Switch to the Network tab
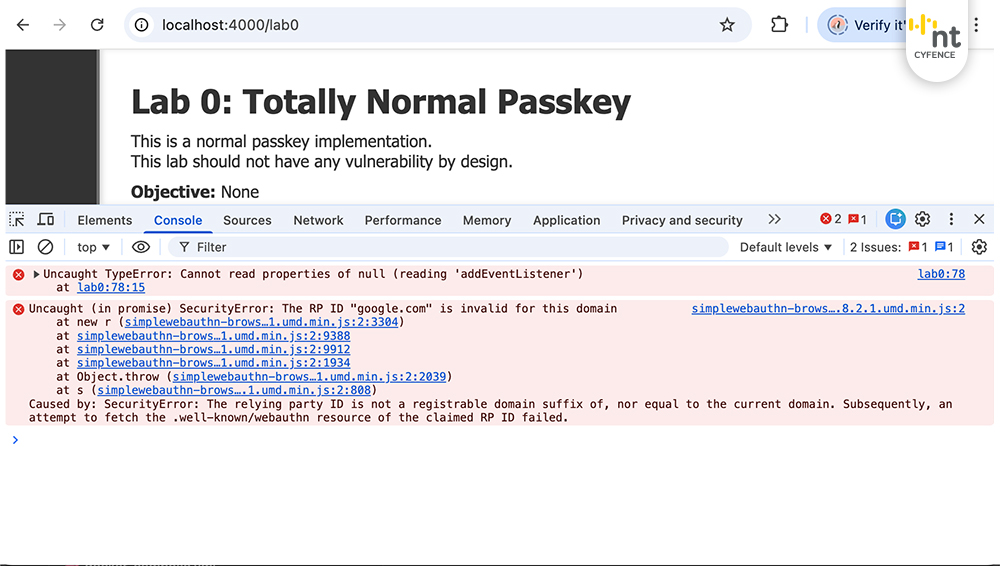The image size is (1000, 566). (318, 220)
